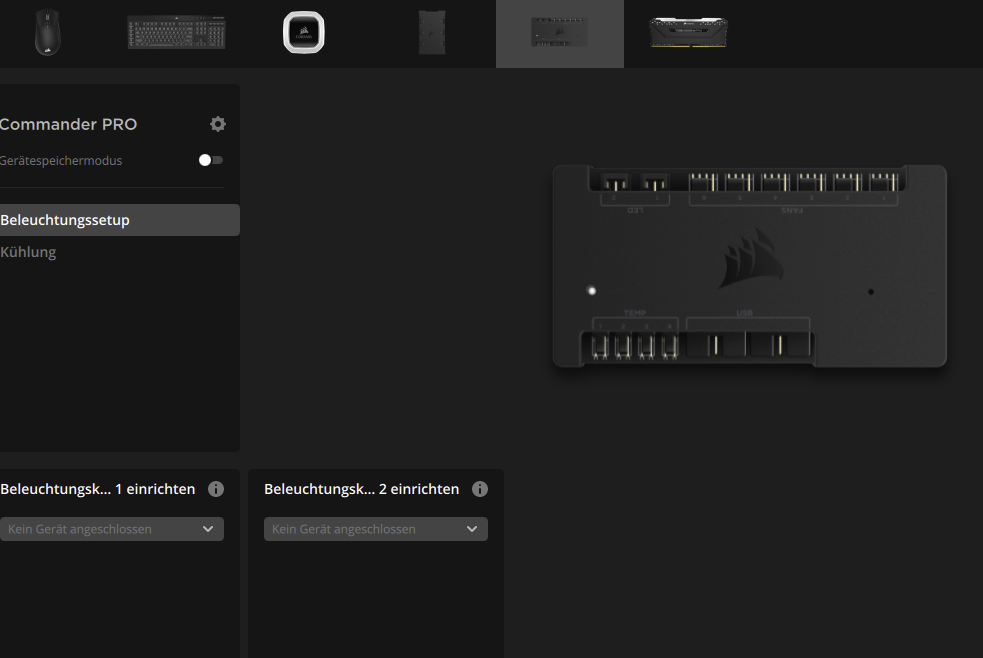Open Commander PRO gear settings
This screenshot has height=658, width=983.
point(218,124)
